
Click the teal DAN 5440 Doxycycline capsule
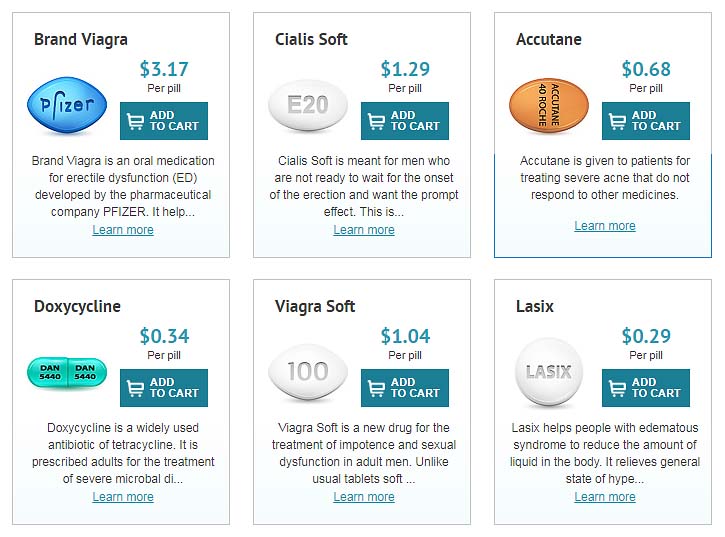[x=67, y=372]
